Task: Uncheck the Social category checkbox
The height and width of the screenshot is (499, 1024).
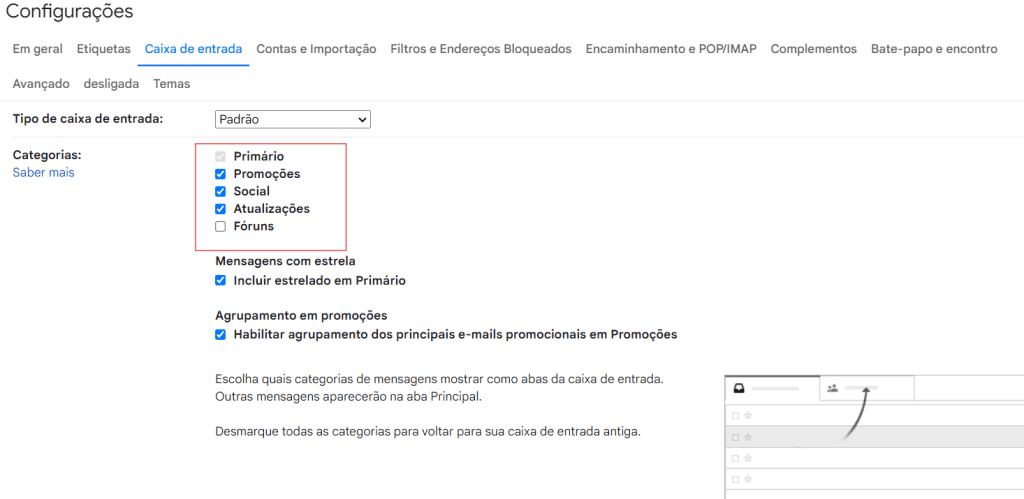Action: pyautogui.click(x=221, y=192)
